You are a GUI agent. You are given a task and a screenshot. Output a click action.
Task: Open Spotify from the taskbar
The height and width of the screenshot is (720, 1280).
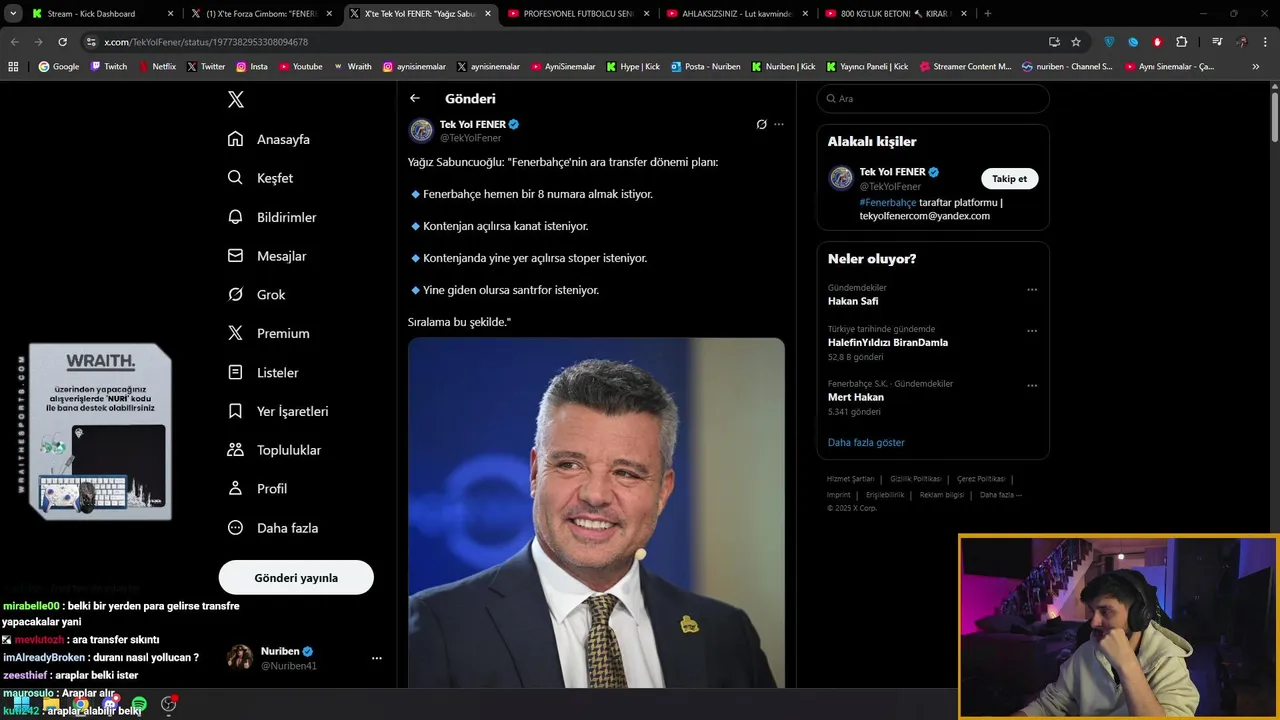click(139, 704)
